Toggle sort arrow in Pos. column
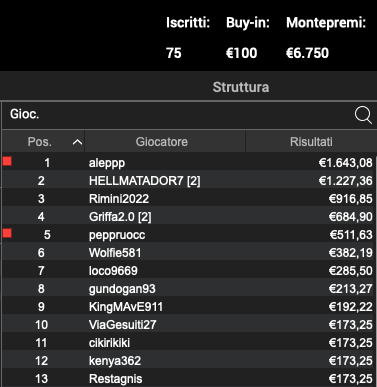Screen dimensions: 377x387 pyautogui.click(x=77, y=142)
